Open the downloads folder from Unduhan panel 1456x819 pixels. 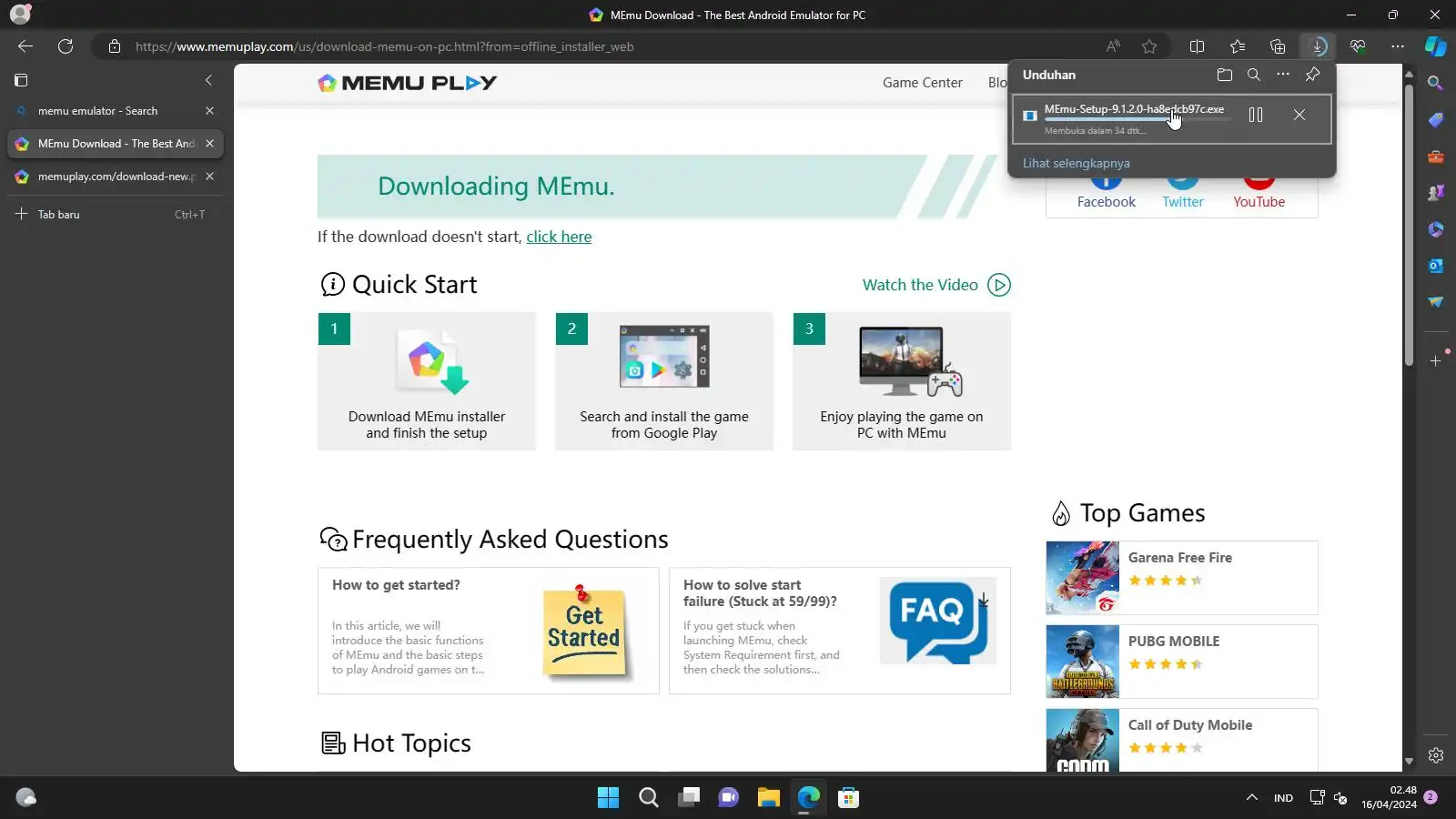tap(1225, 75)
